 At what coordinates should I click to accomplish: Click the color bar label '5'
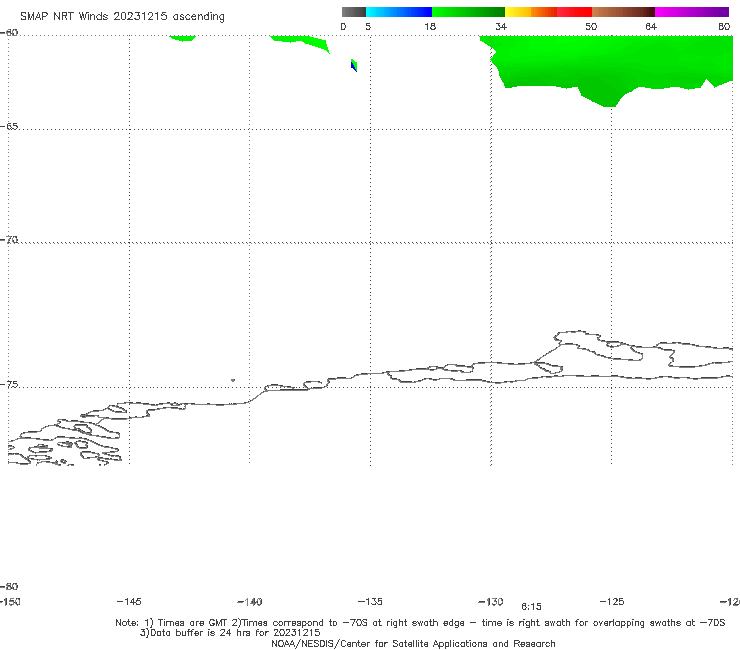coord(368,26)
